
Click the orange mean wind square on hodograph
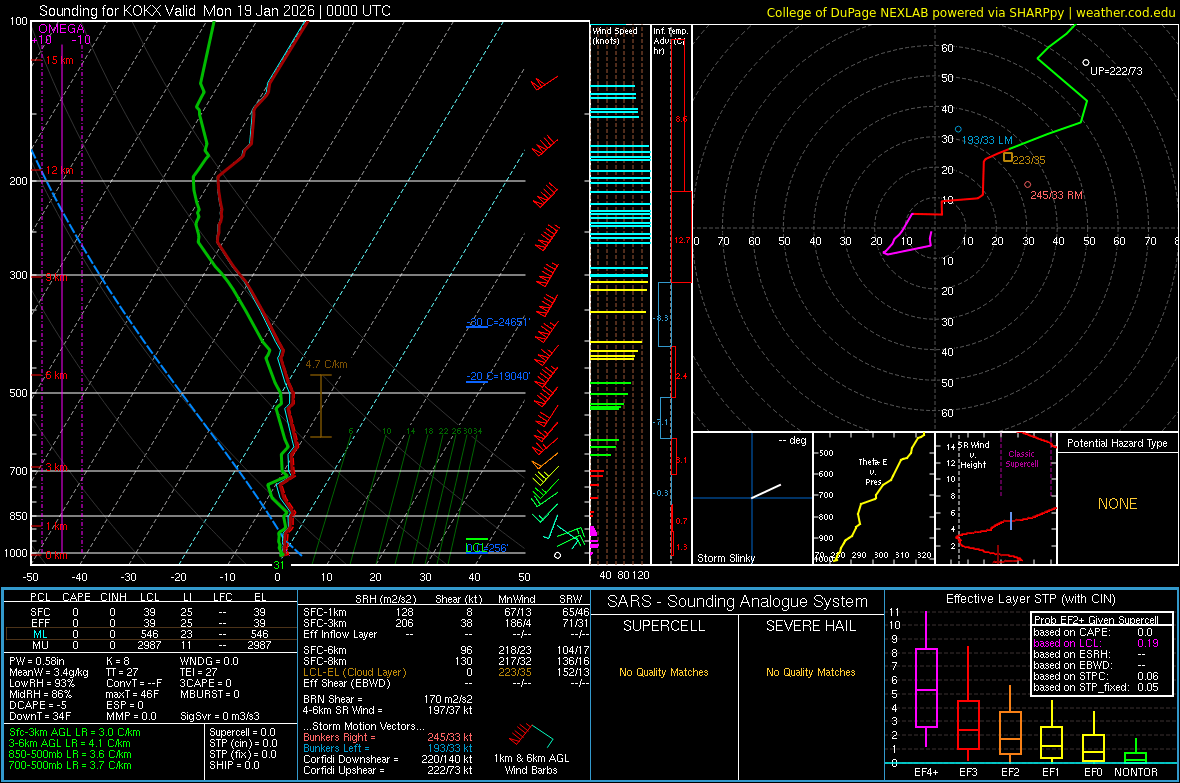(1008, 157)
